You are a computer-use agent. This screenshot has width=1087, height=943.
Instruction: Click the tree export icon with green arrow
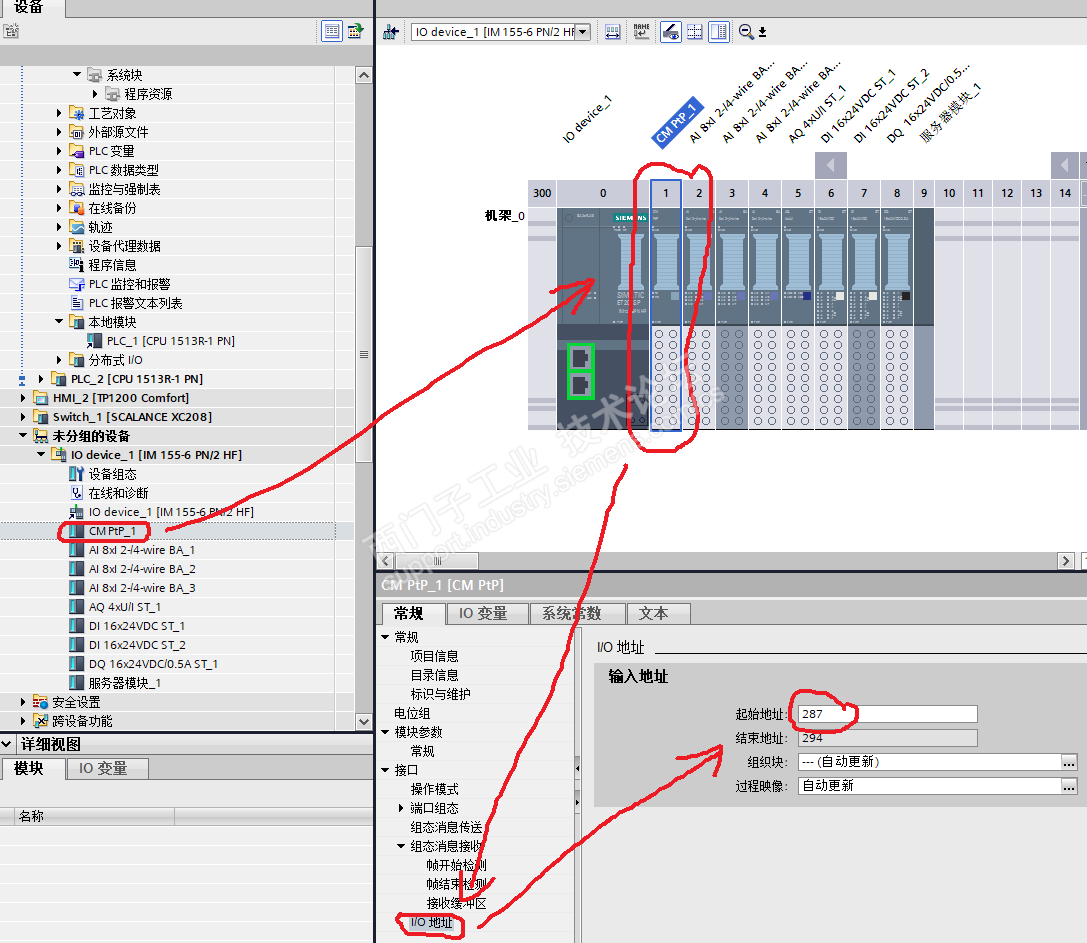point(356,31)
